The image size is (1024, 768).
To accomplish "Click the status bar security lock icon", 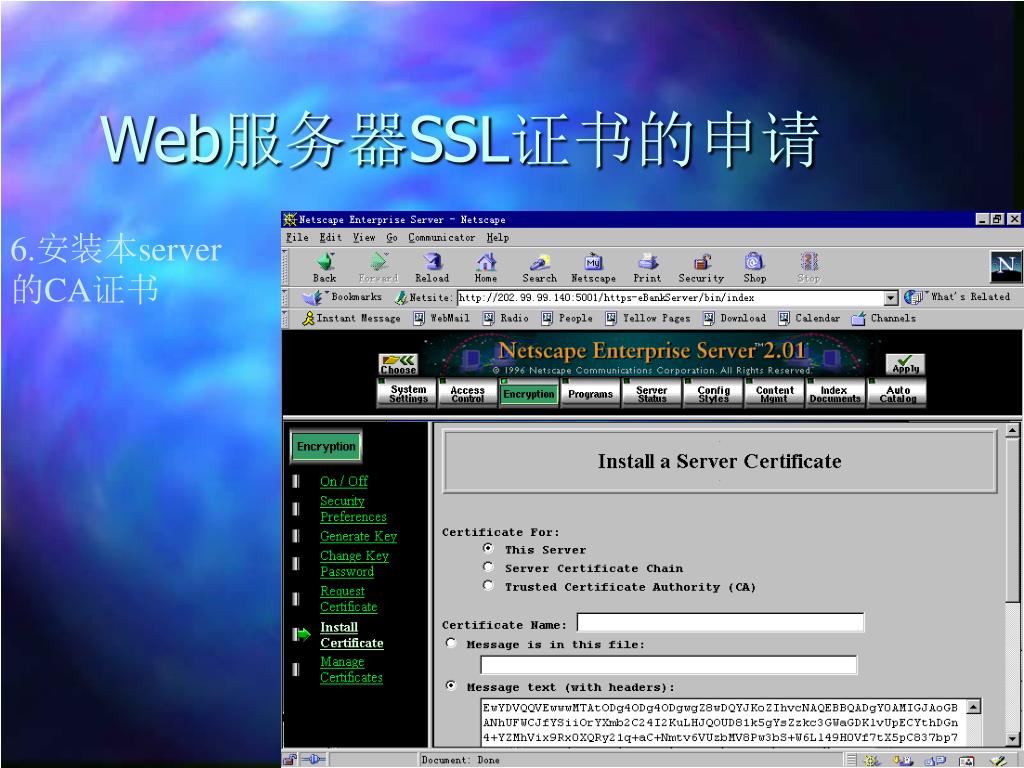I will [x=290, y=760].
